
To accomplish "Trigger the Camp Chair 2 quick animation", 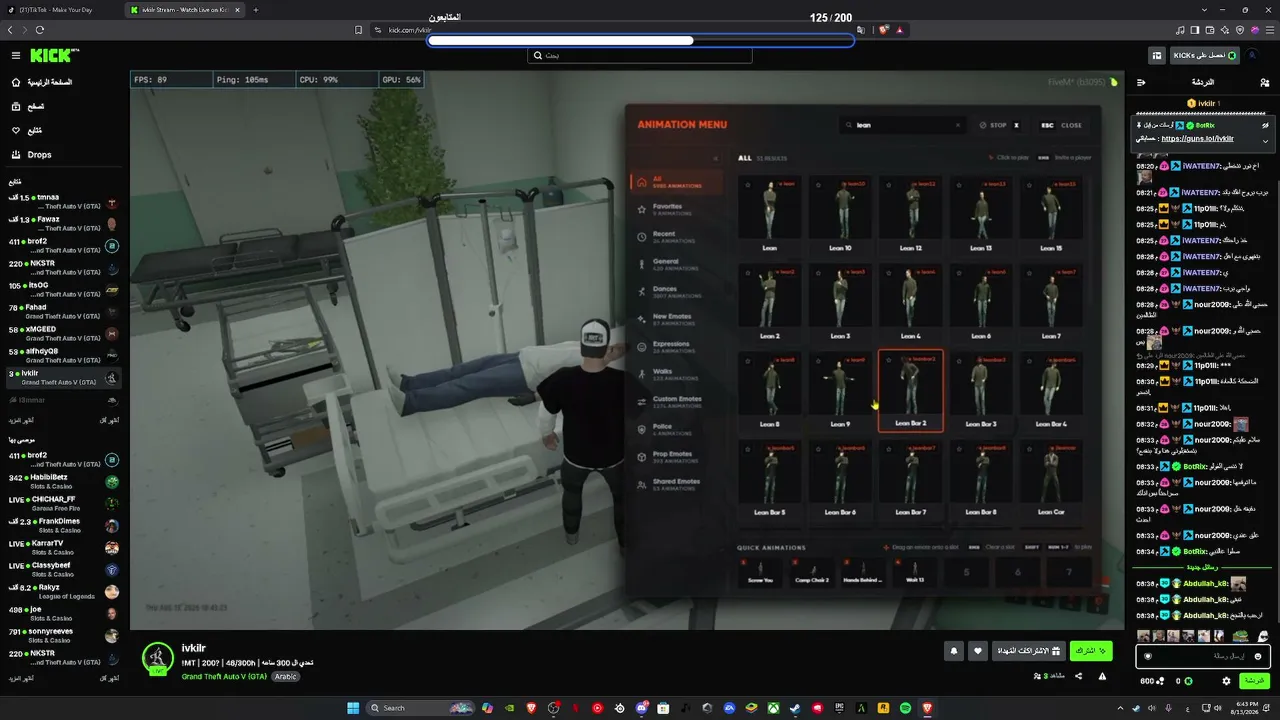I will click(812, 572).
